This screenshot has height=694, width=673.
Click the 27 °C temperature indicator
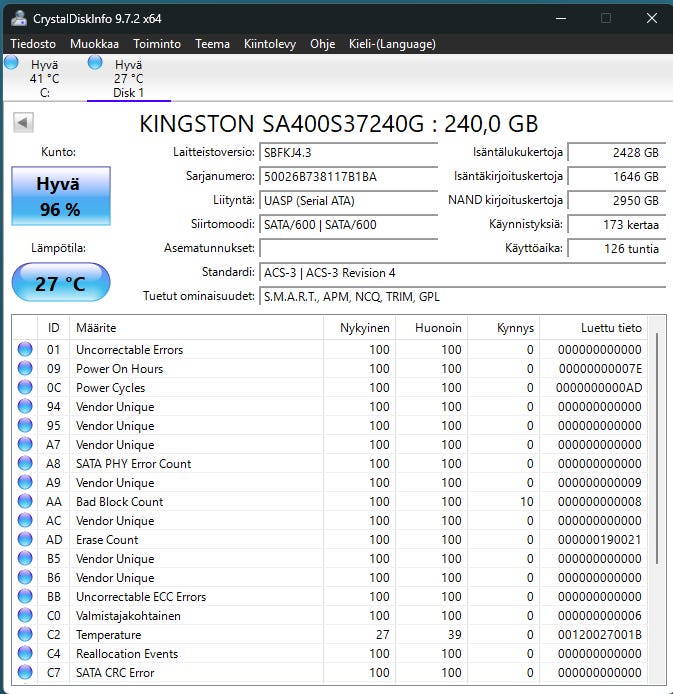click(61, 282)
